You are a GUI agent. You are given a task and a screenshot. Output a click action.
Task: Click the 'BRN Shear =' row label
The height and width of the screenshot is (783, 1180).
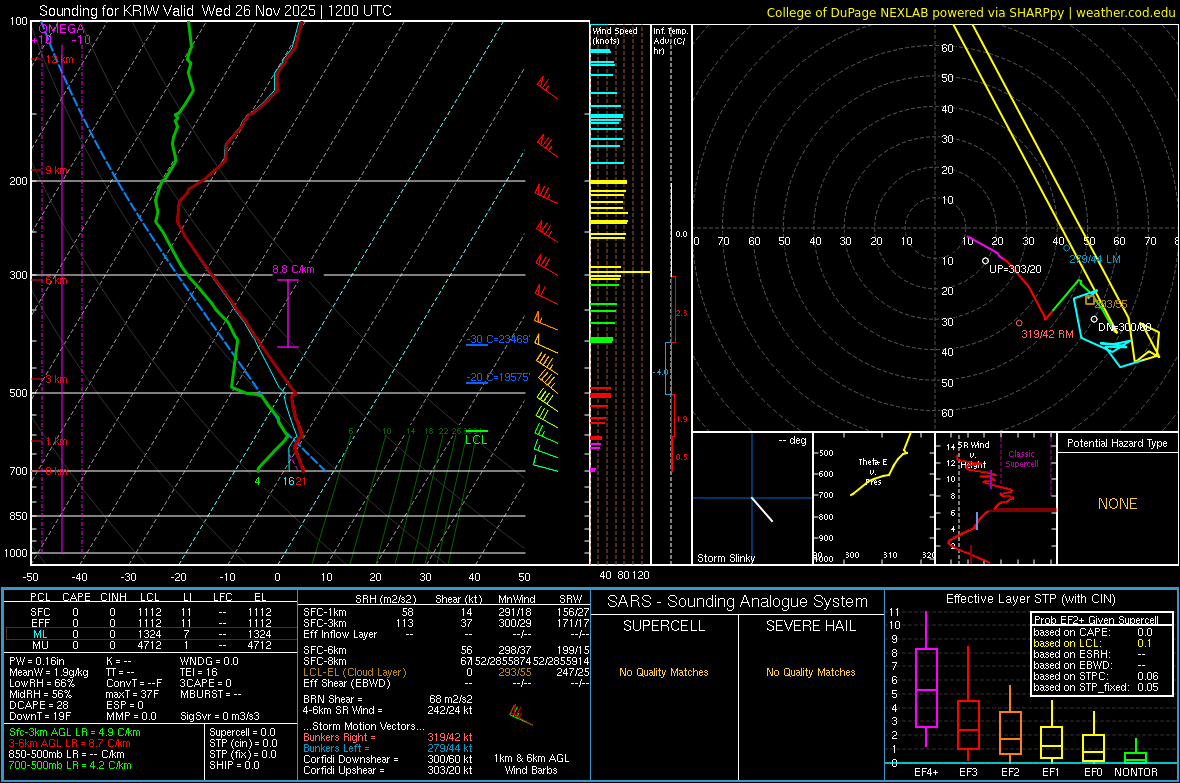[x=332, y=699]
